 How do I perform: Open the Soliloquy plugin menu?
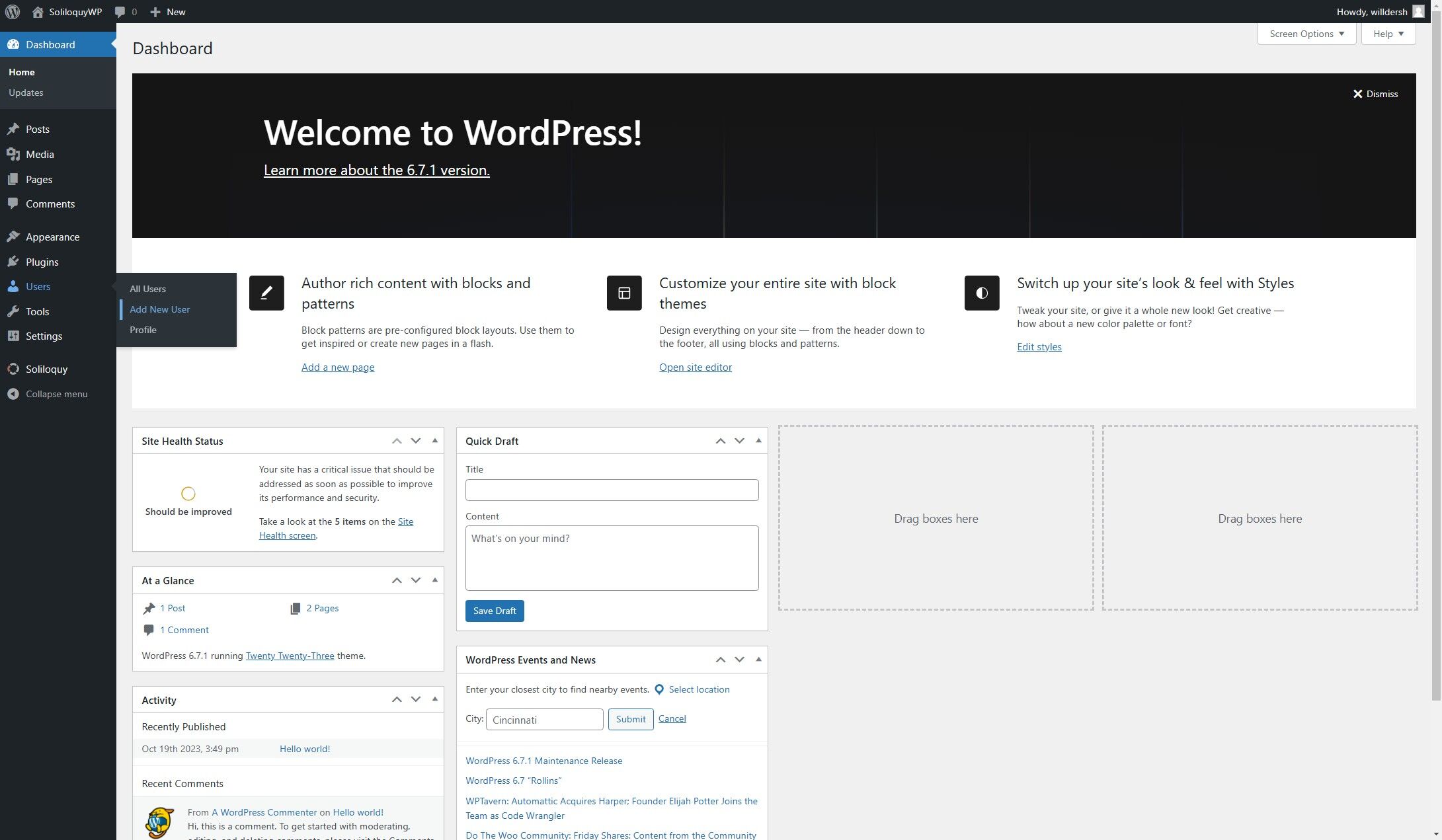(46, 369)
